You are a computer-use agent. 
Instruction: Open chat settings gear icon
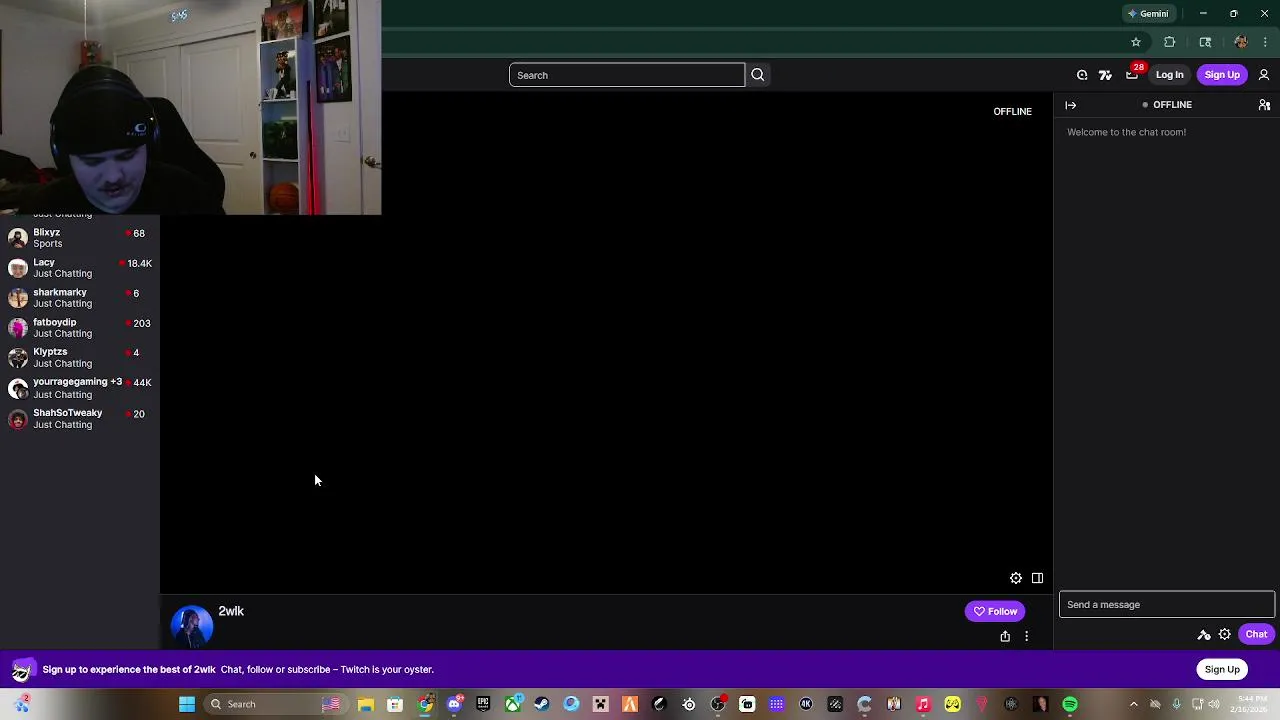coord(1224,634)
